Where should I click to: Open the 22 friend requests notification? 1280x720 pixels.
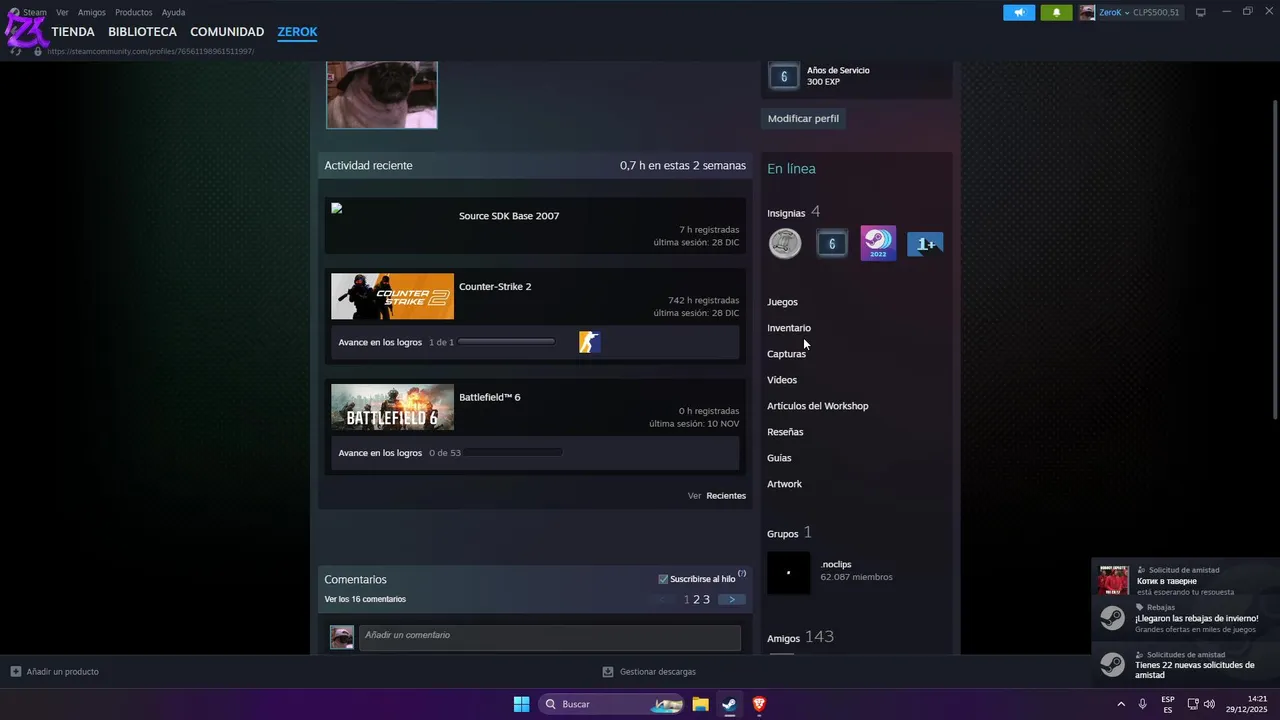(x=1186, y=665)
